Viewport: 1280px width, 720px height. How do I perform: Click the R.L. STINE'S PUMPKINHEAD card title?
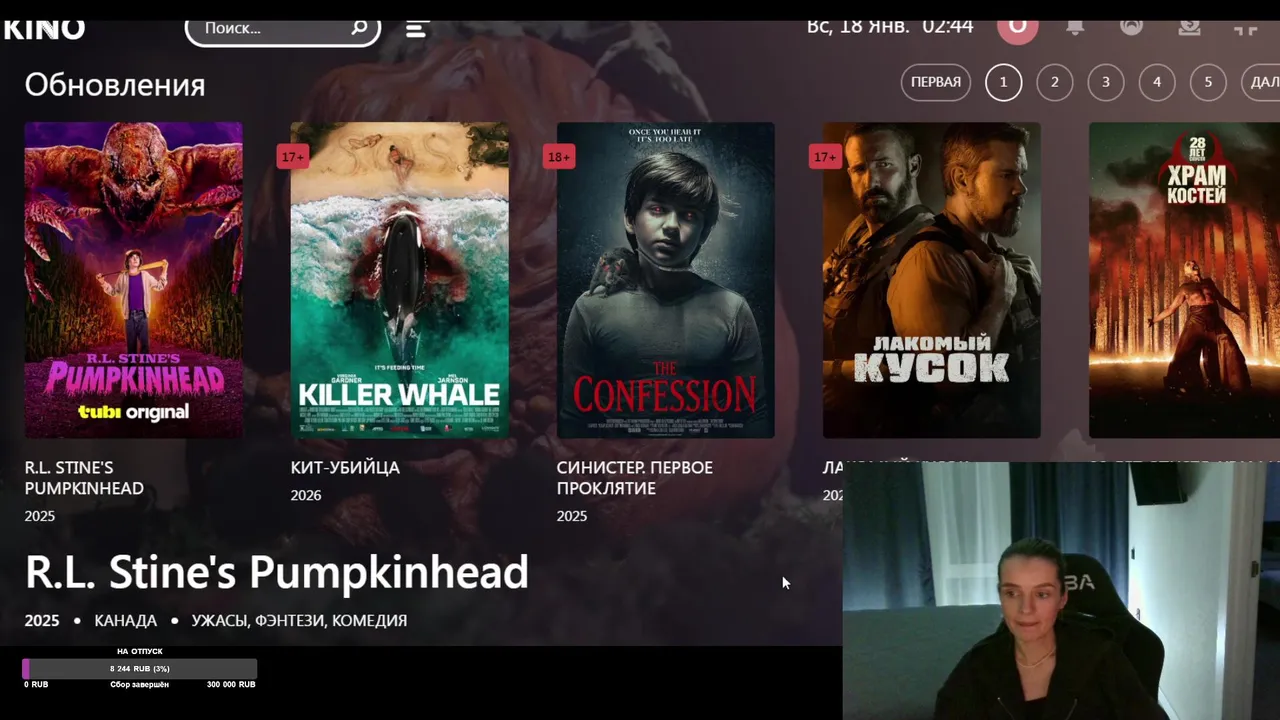[84, 478]
